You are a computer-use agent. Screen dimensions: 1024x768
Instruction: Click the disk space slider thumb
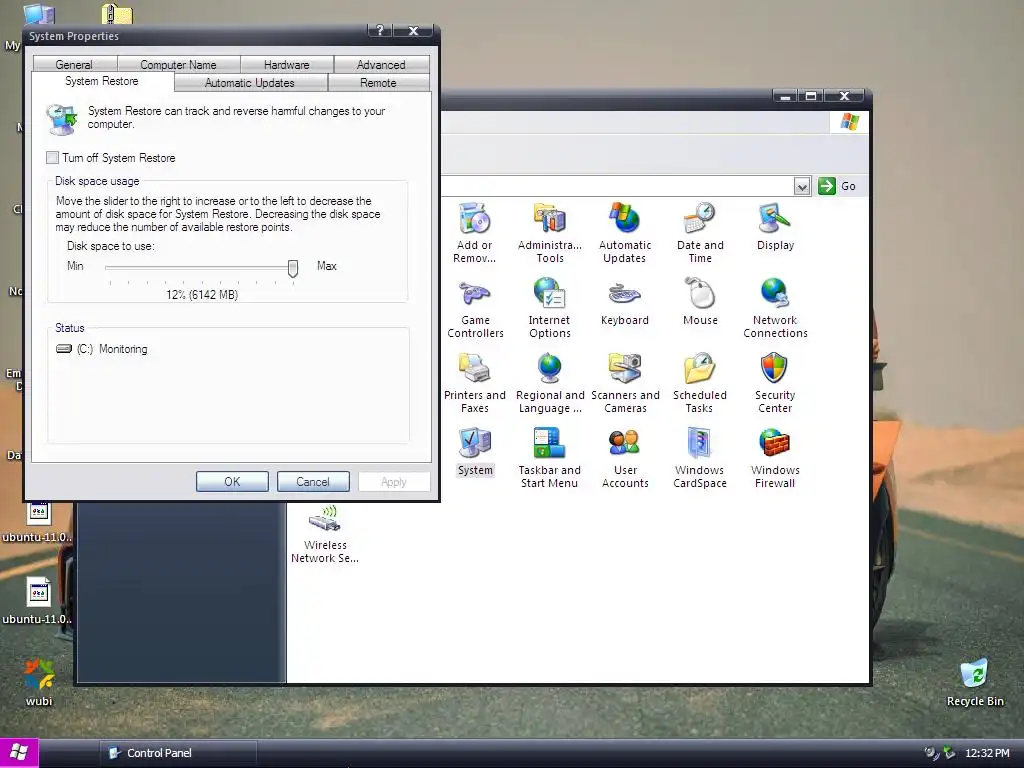tap(293, 268)
